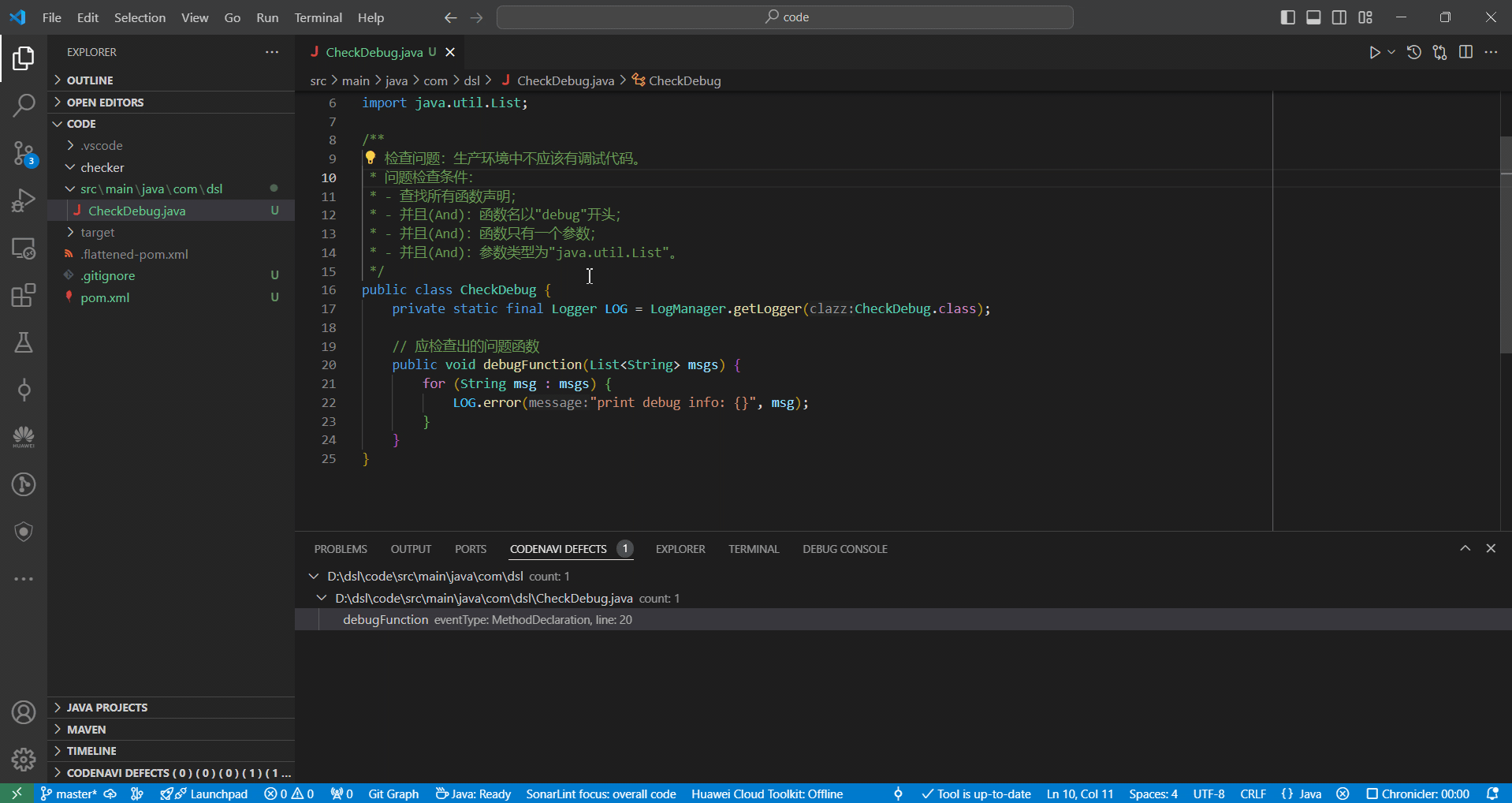This screenshot has height=803, width=1512.
Task: Click the Run Java play button
Action: (x=1374, y=52)
